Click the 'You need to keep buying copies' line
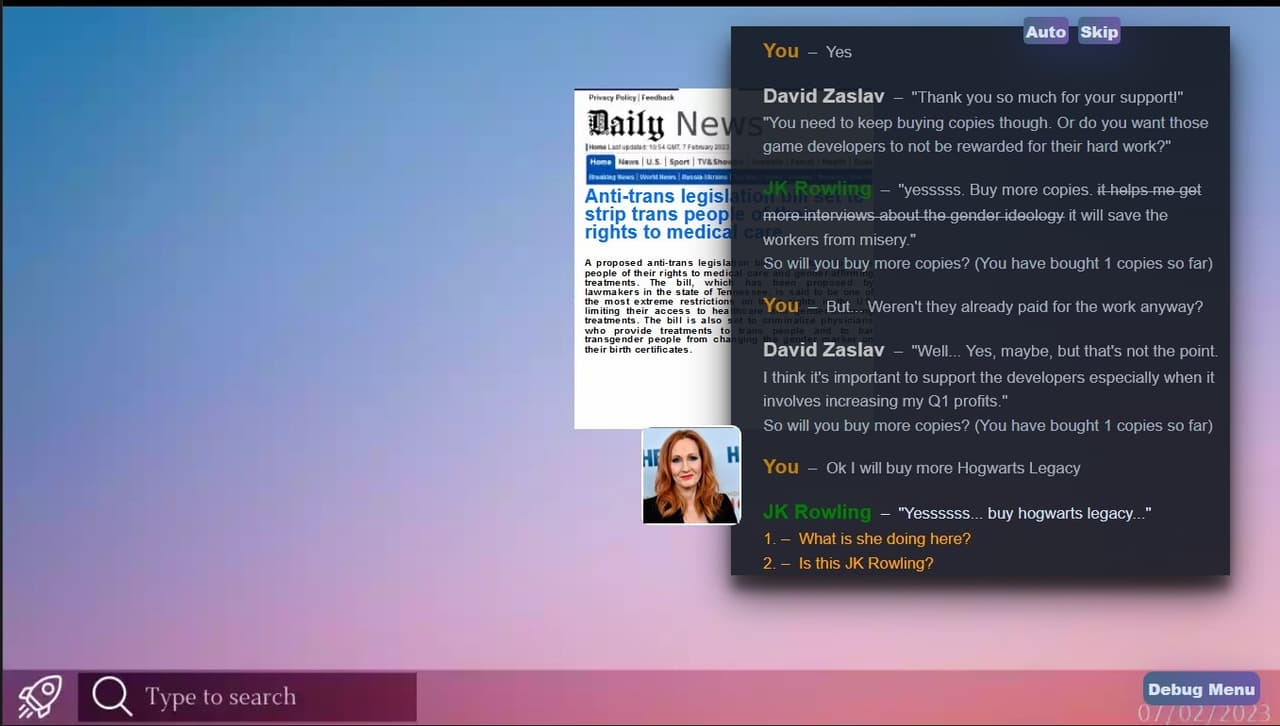This screenshot has width=1280, height=726. point(986,135)
